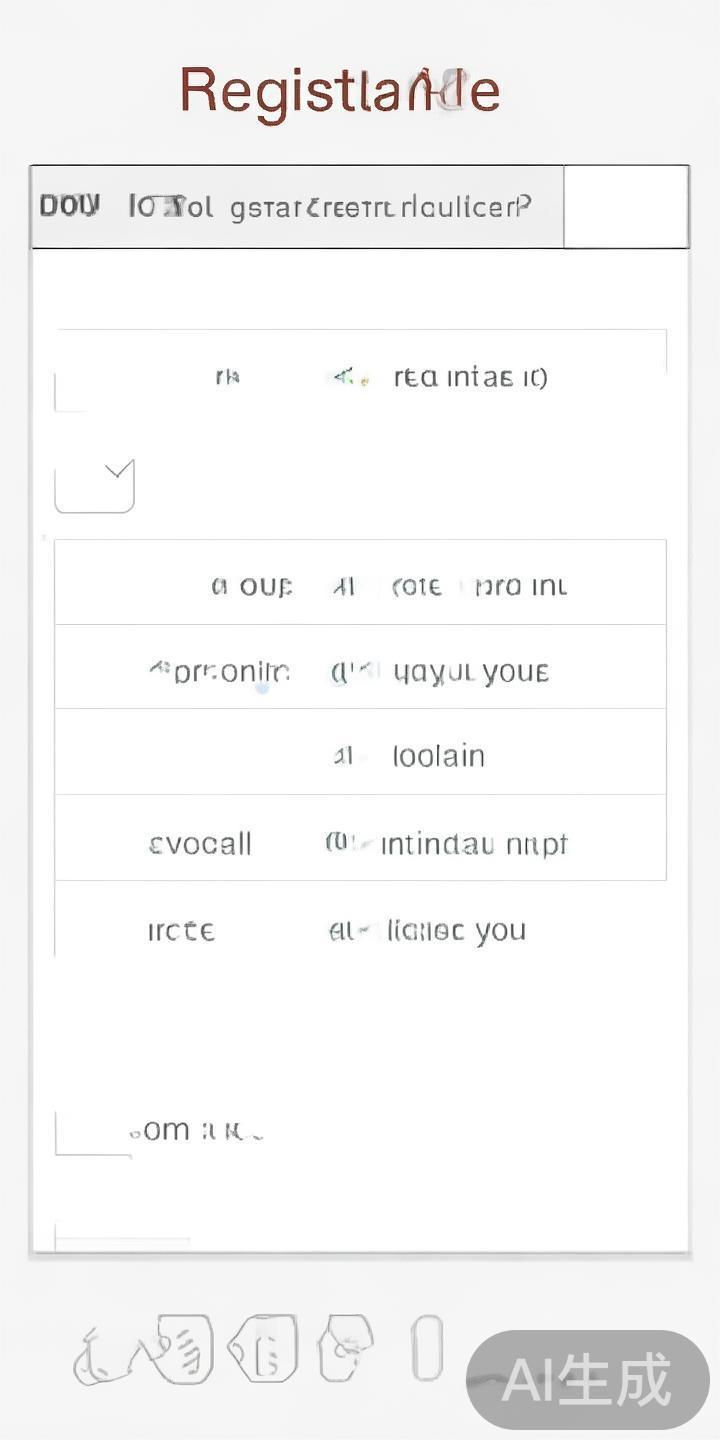Open the header bar dropdown starting with "DOU"

pos(297,207)
